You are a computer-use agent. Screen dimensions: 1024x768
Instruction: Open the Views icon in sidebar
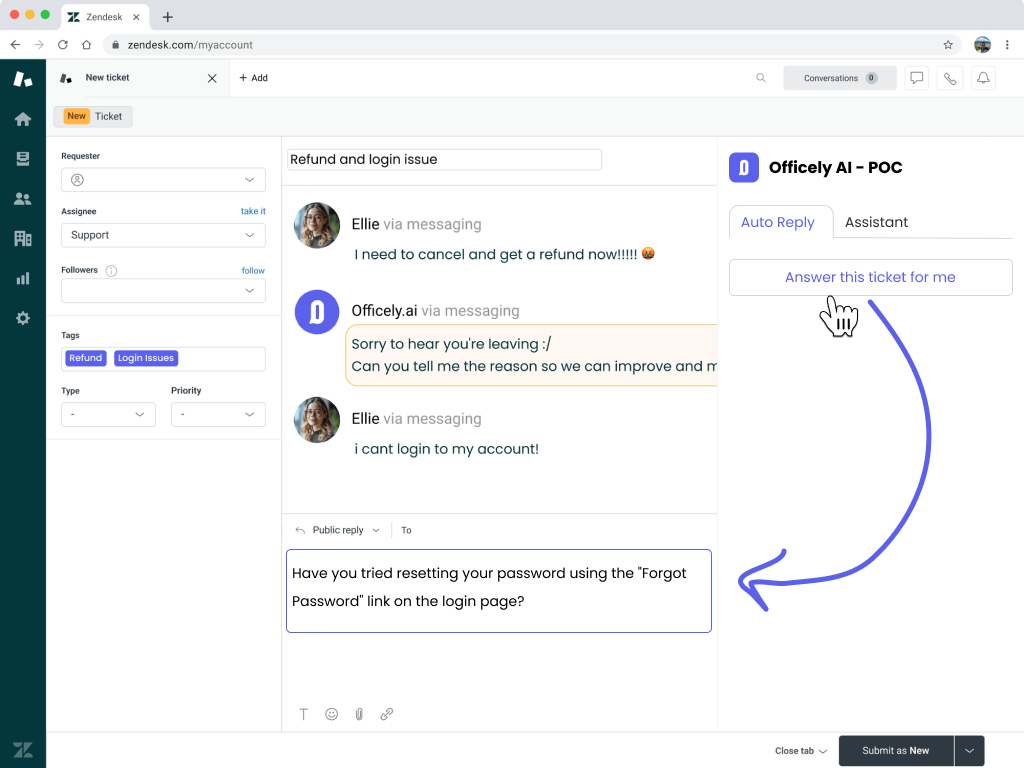click(22, 159)
